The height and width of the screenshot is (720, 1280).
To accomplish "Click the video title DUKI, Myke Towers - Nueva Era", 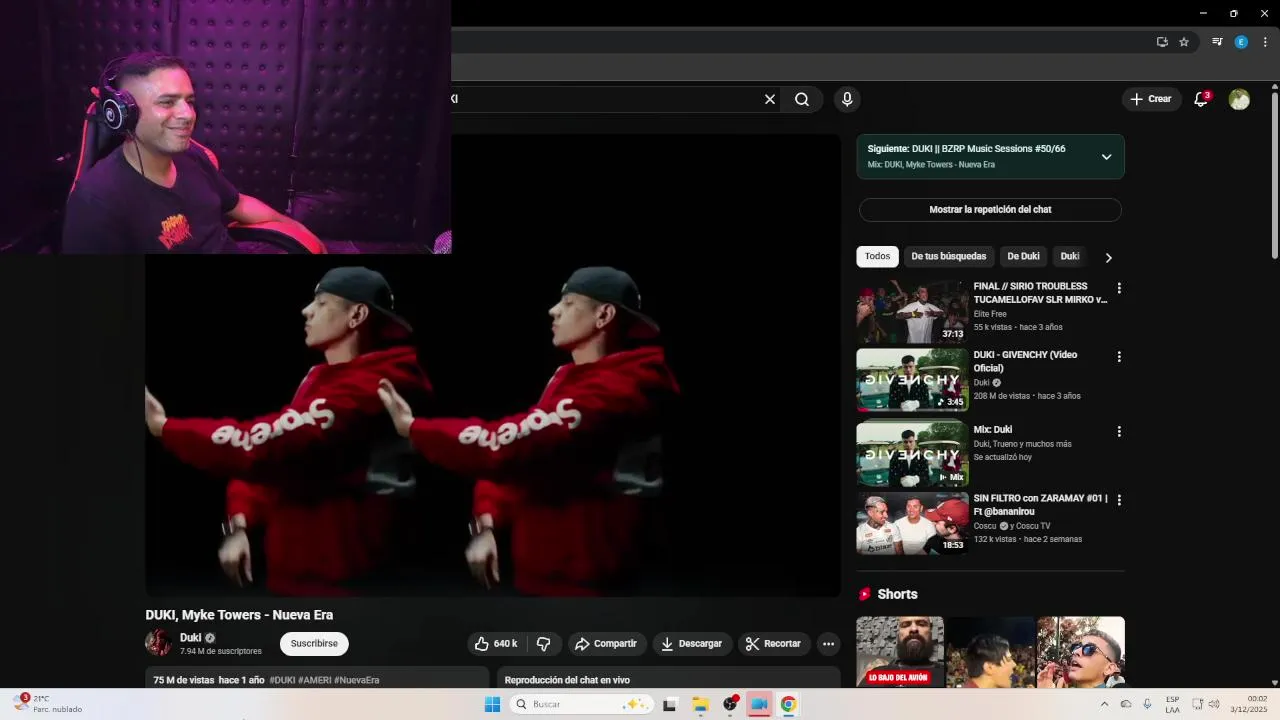I will [239, 615].
